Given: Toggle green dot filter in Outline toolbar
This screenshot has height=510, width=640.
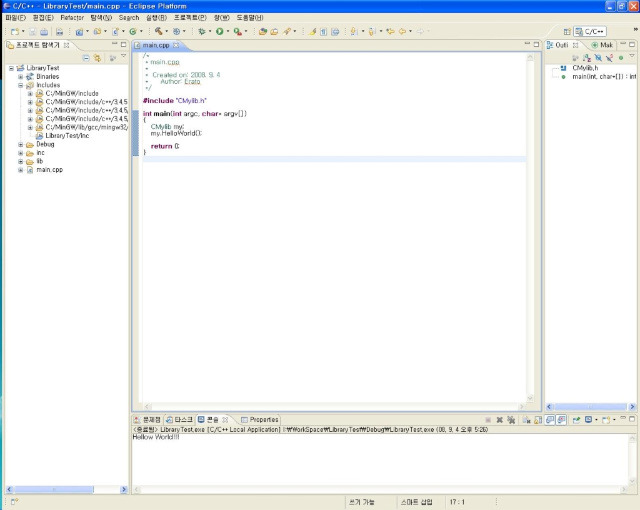Looking at the screenshot, I should pyautogui.click(x=621, y=58).
